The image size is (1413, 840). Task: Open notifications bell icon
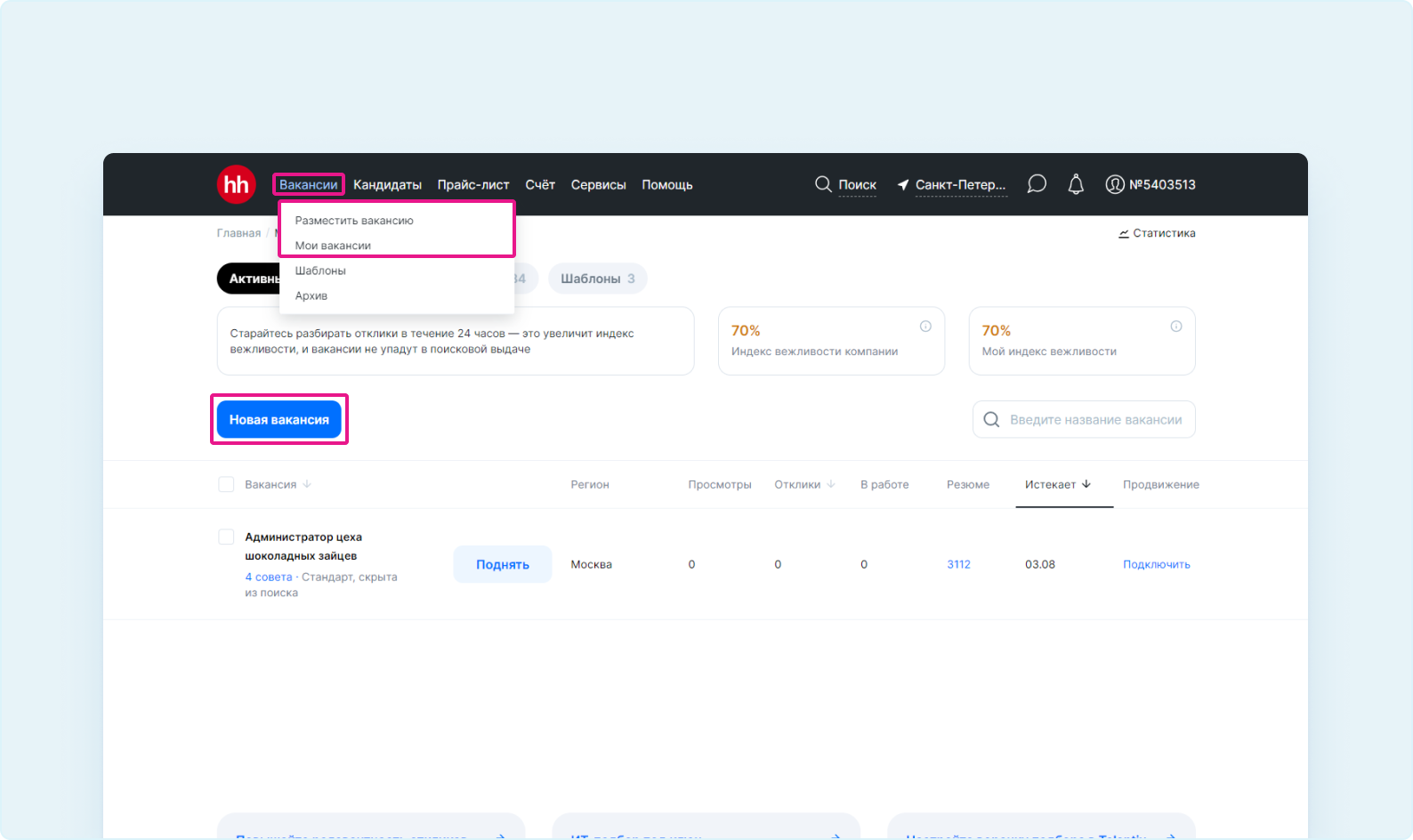[x=1076, y=184]
